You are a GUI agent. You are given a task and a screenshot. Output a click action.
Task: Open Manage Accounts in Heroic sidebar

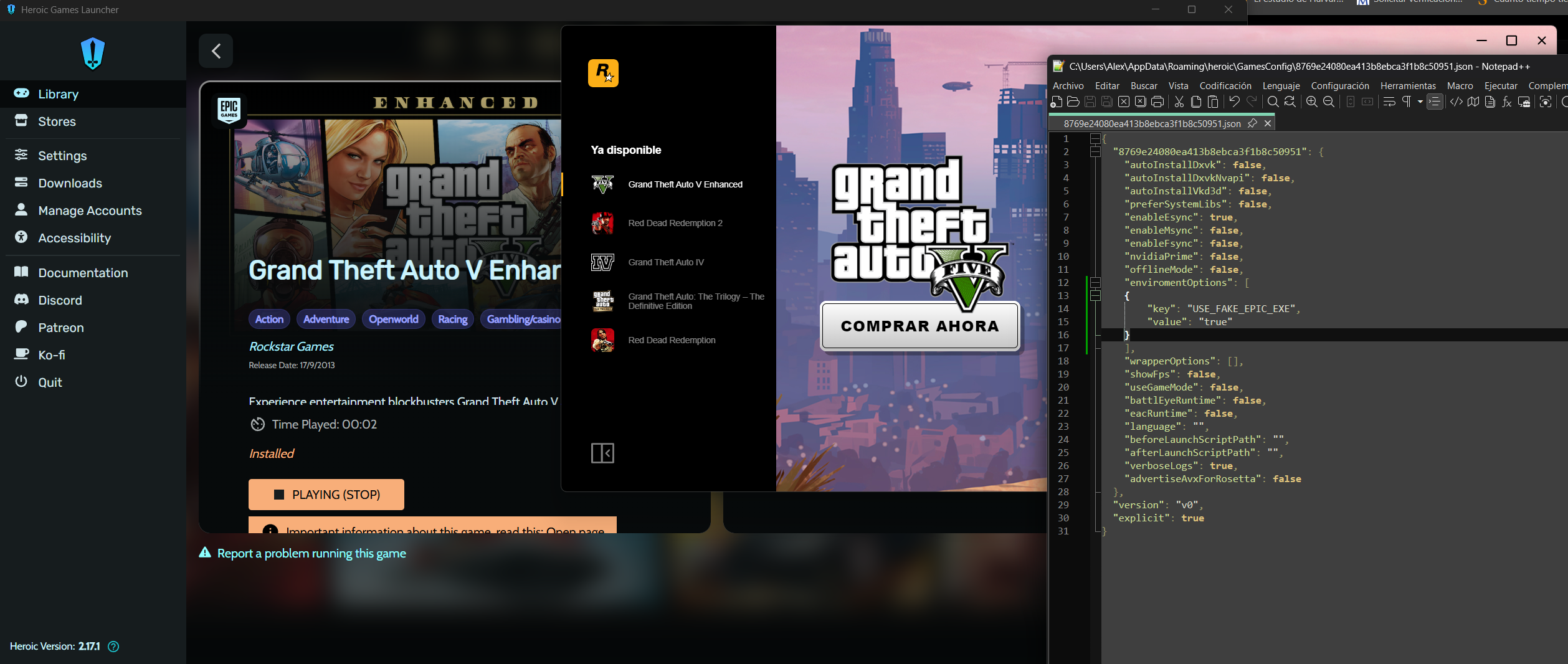point(93,211)
